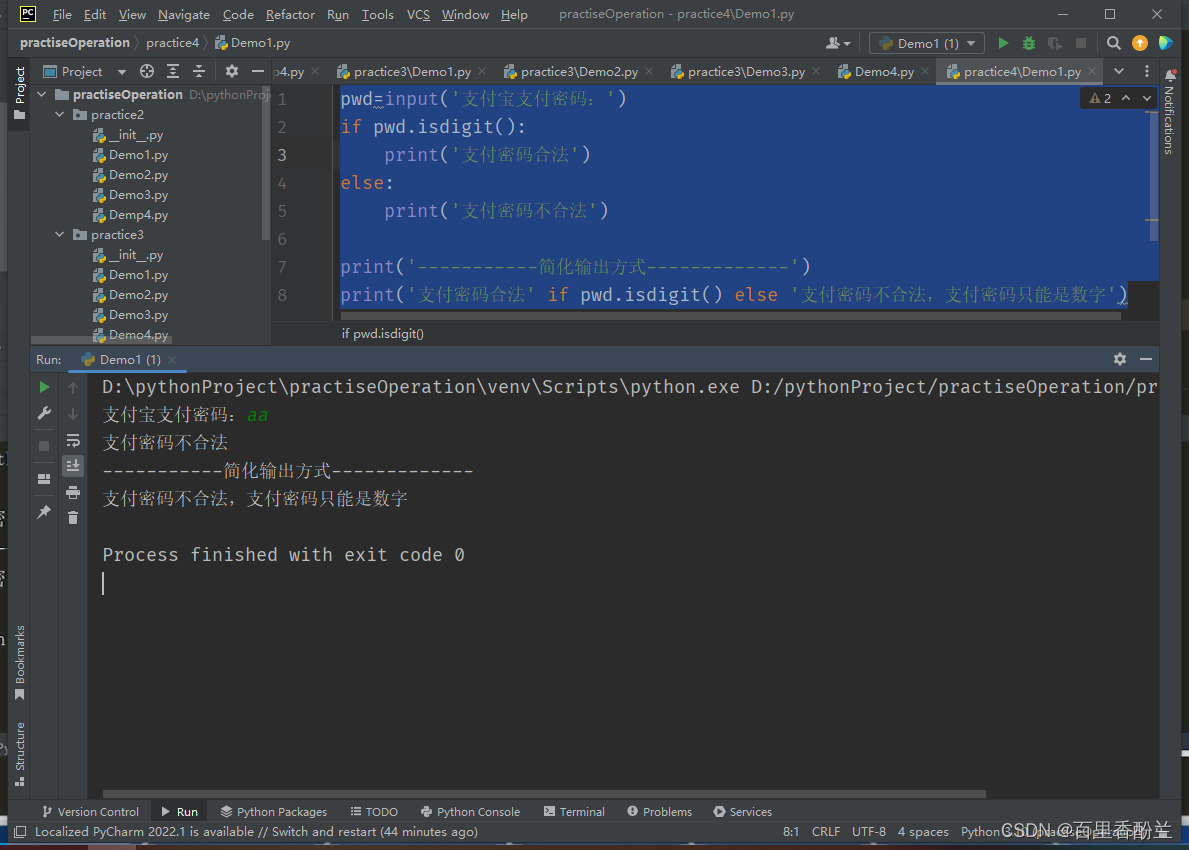The height and width of the screenshot is (850, 1189).
Task: Click the Restore Layout icon in the Run panel
Action: click(44, 479)
